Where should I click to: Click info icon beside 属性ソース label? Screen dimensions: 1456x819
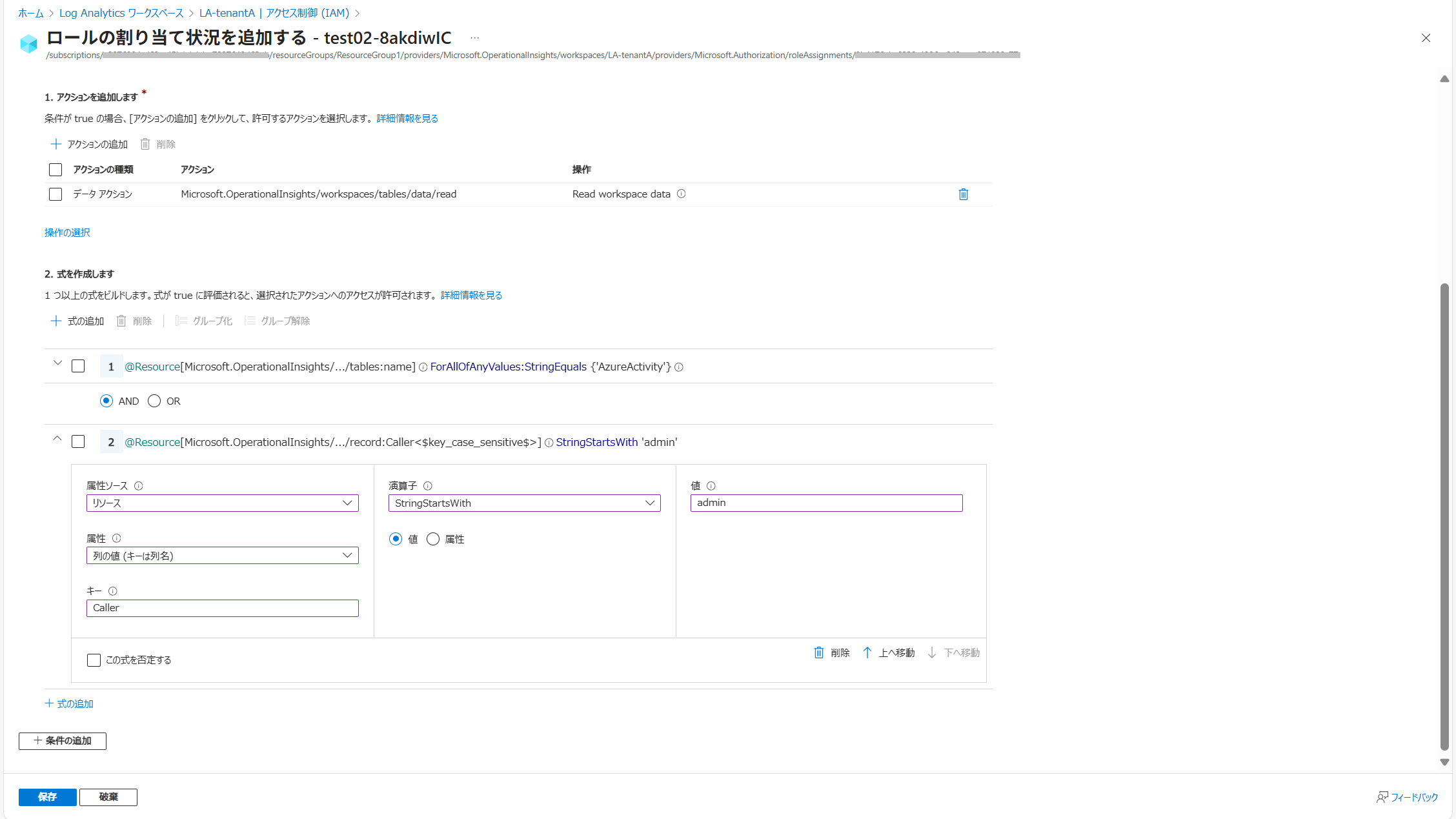coord(138,486)
